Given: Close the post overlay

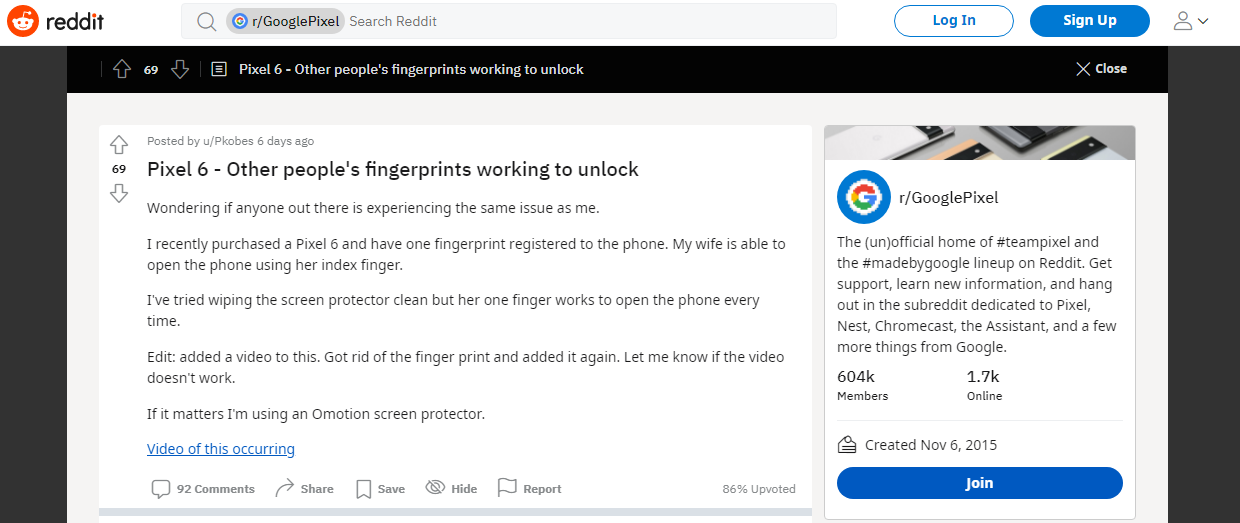Looking at the screenshot, I should [1101, 69].
